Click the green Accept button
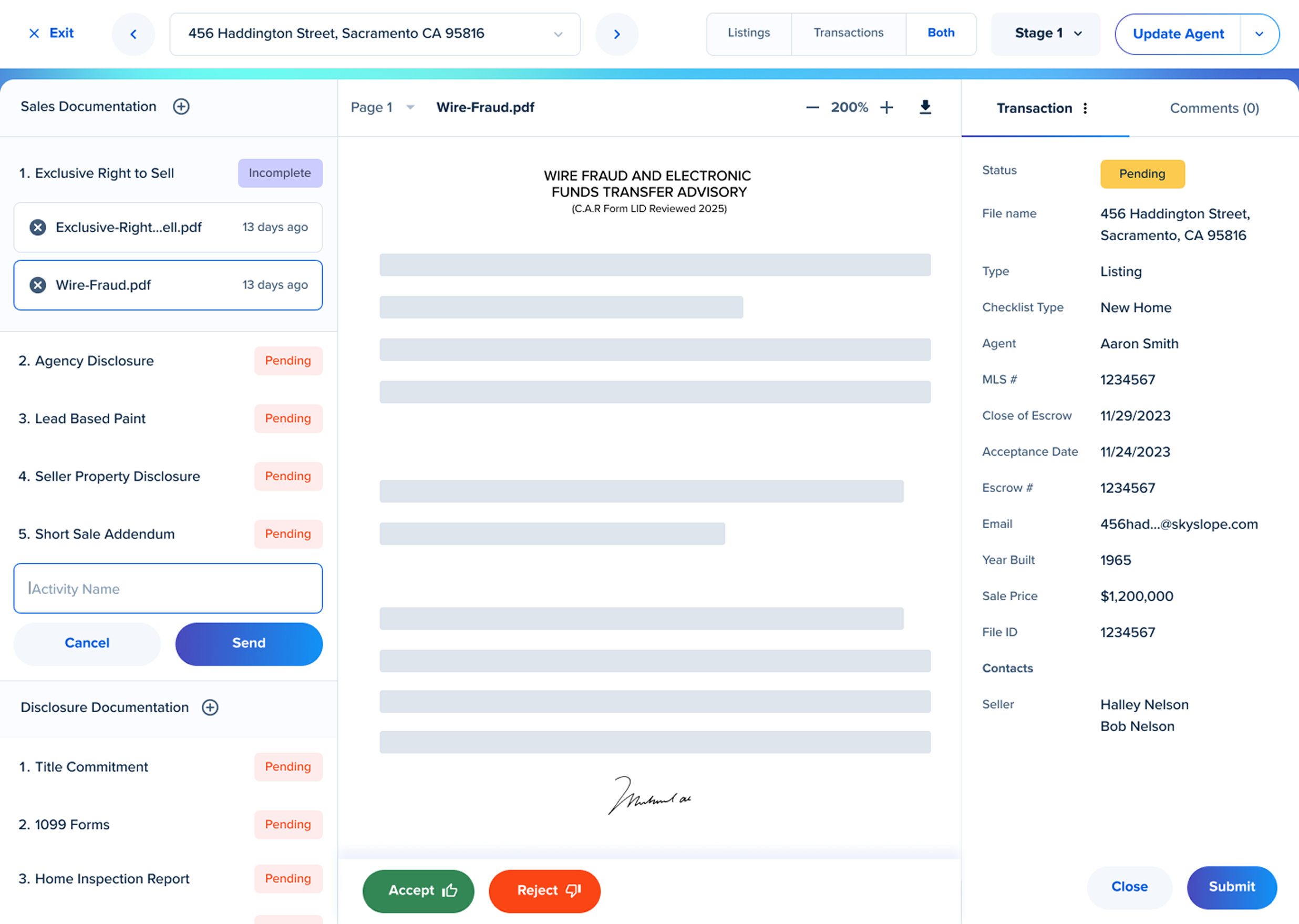 (418, 890)
